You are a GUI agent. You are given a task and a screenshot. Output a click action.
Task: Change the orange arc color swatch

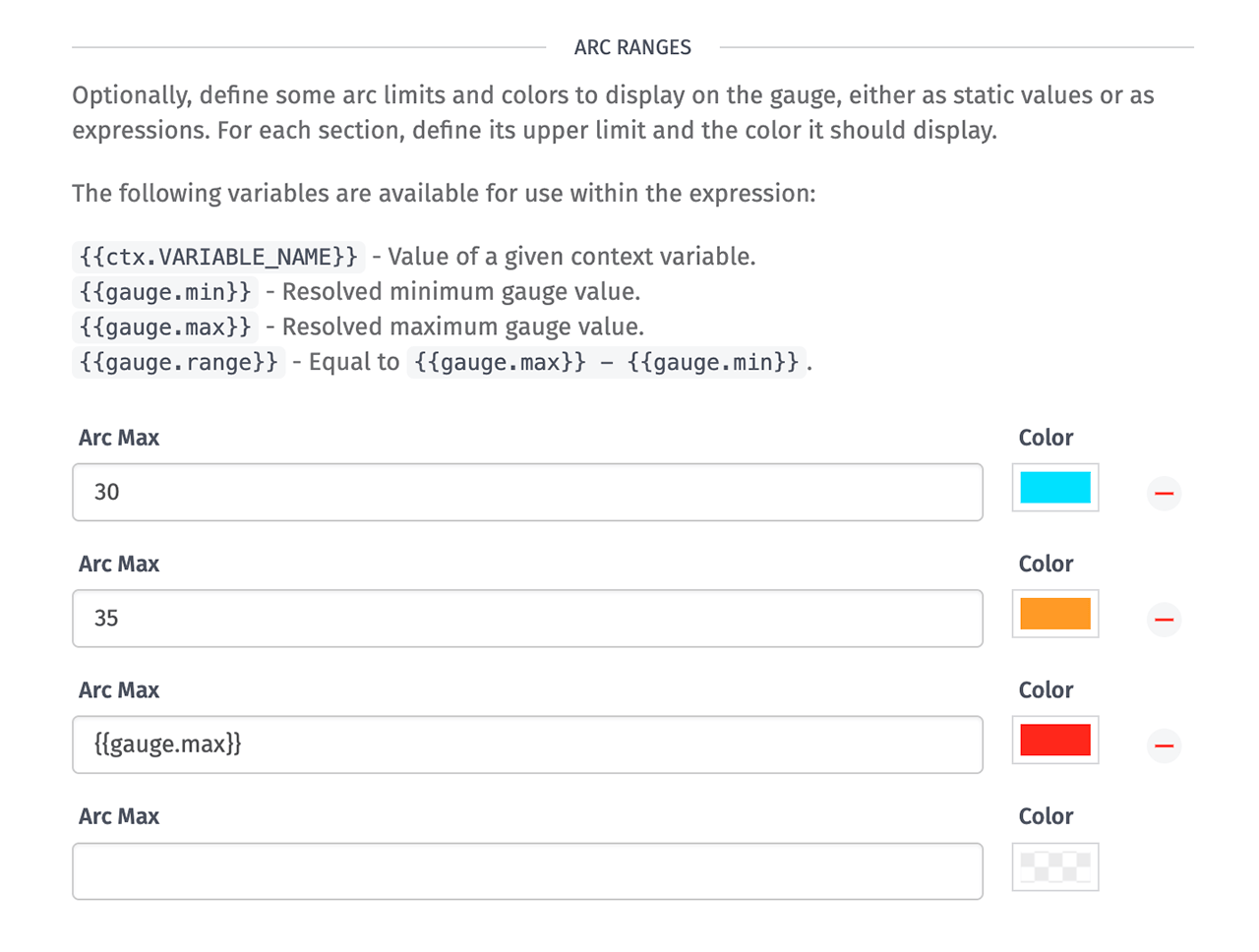1054,614
